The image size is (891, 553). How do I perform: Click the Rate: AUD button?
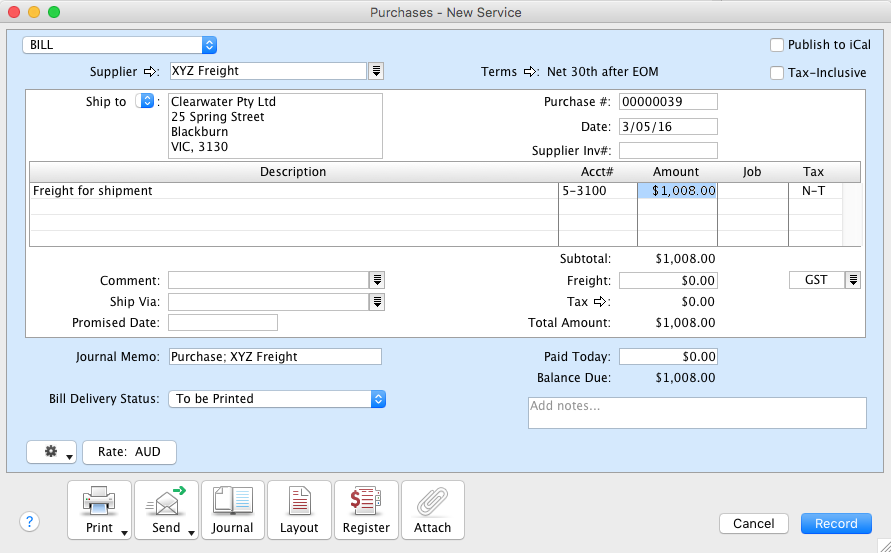tap(129, 452)
